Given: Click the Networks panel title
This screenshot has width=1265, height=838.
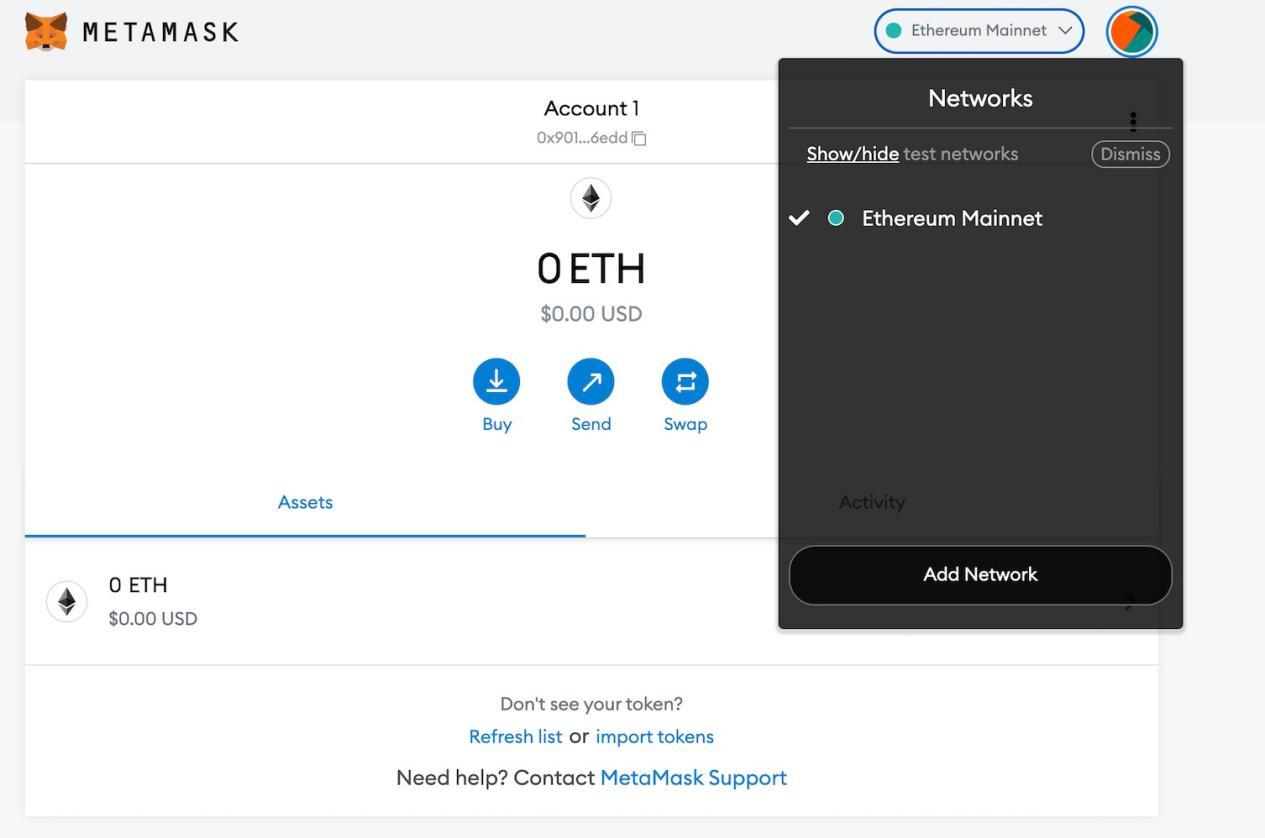Looking at the screenshot, I should 980,98.
